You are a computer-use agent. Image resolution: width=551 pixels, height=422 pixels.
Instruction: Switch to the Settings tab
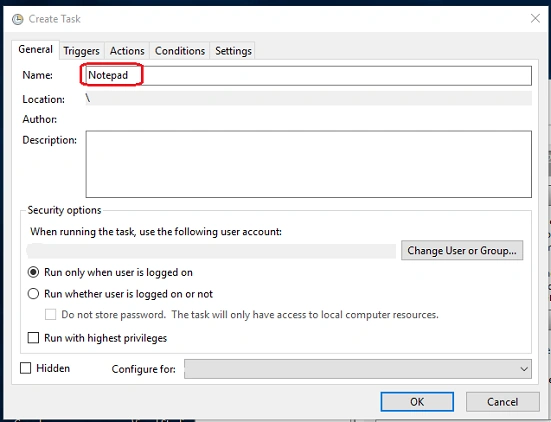[233, 51]
